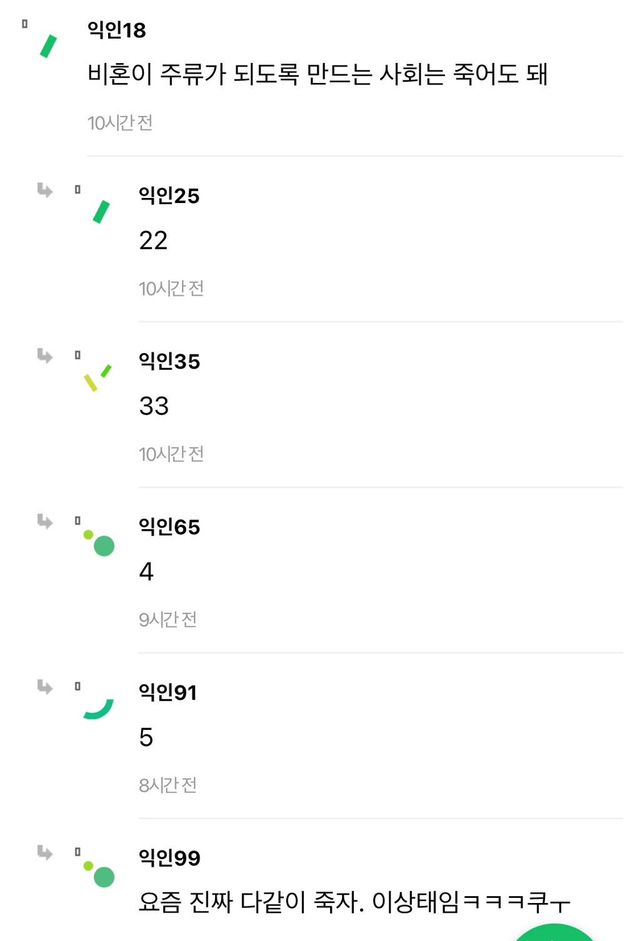Viewport: 640px width, 941px height.
Task: Click 익인25's profile avatar icon
Action: [100, 211]
